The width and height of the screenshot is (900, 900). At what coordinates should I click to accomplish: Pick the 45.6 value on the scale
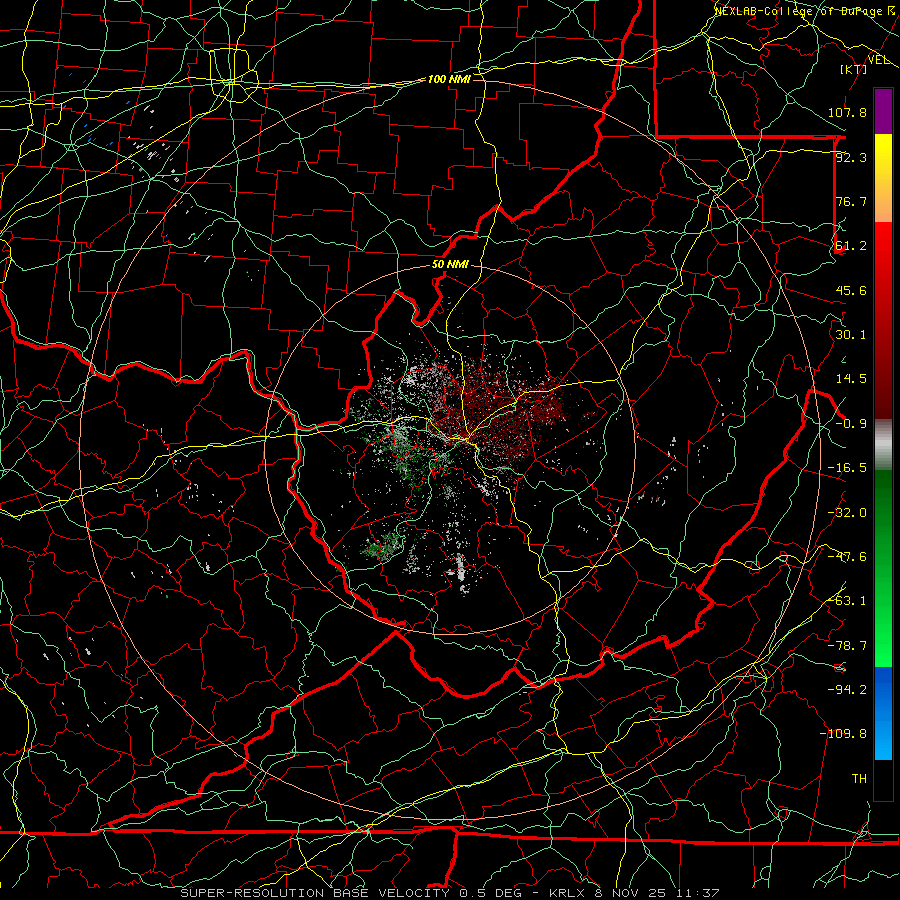coord(851,290)
